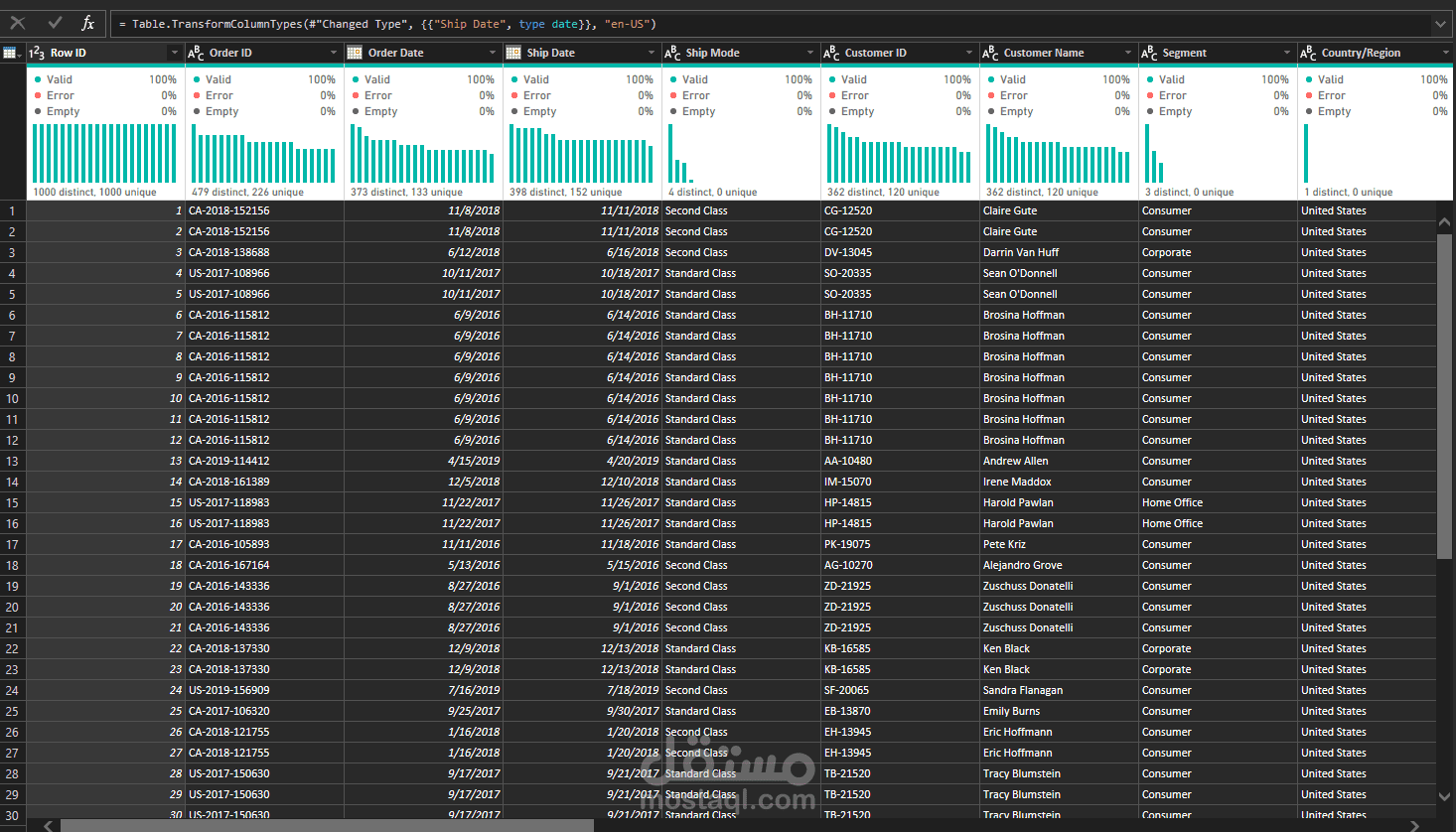Click the vertical scrollbar thumb
This screenshot has height=832, width=1456.
(x=1445, y=397)
